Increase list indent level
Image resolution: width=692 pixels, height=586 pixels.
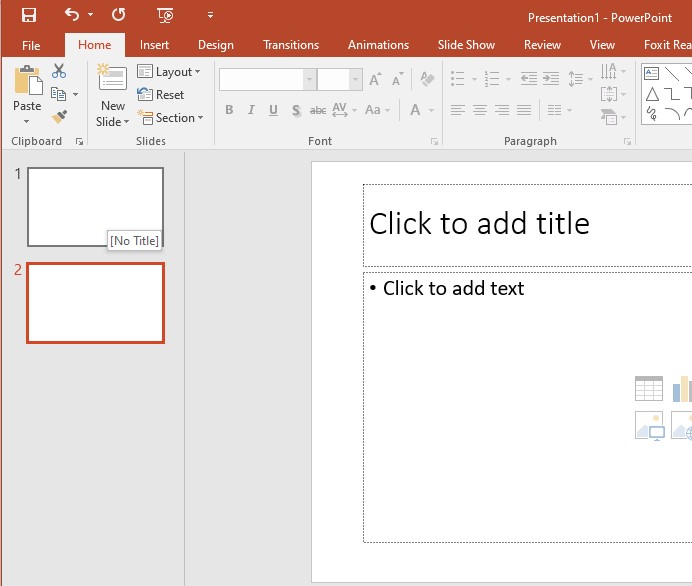tap(551, 79)
